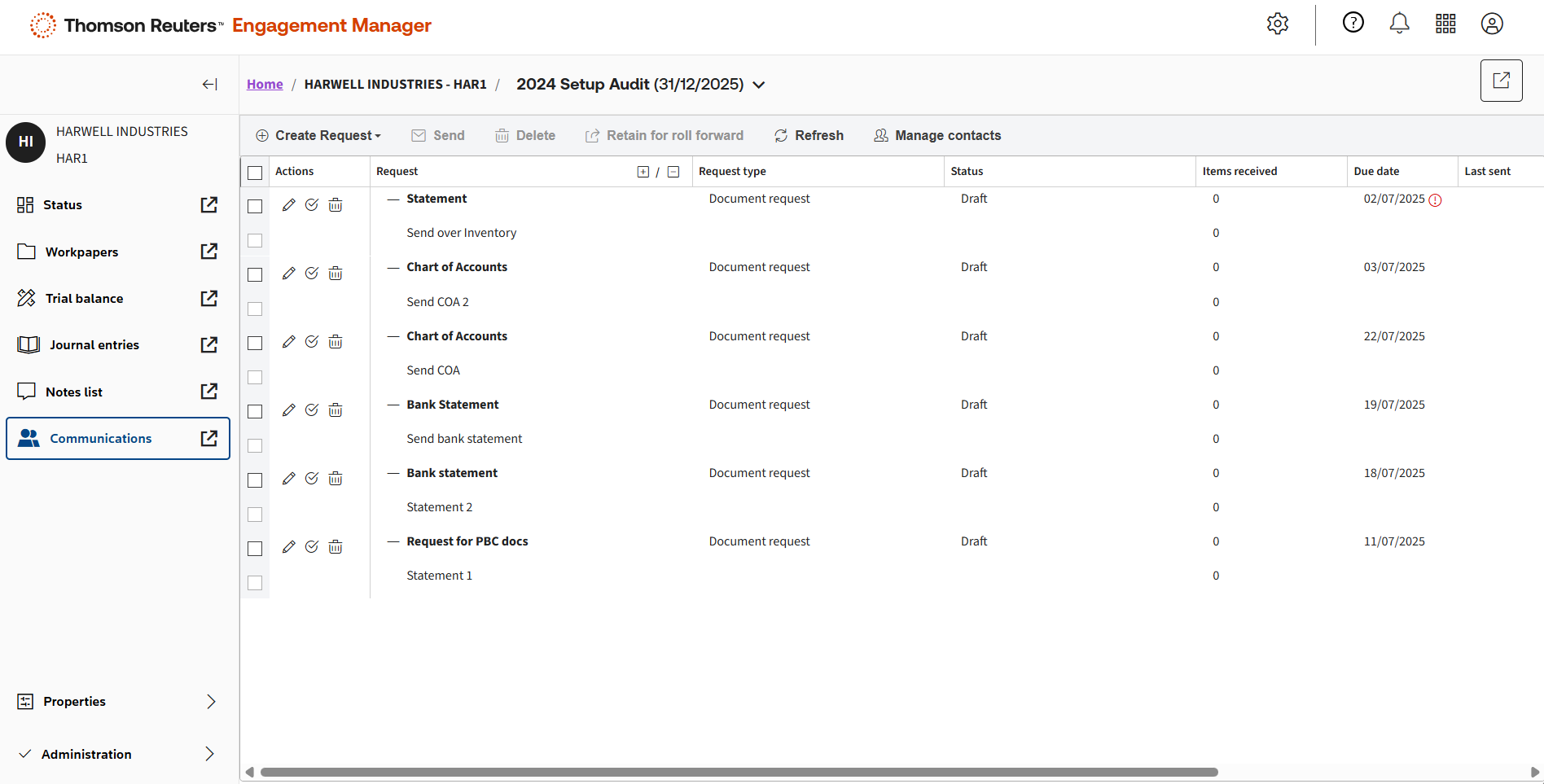Screen dimensions: 1544x784
Task: Click the Home breadcrumb link
Action: click(x=265, y=85)
